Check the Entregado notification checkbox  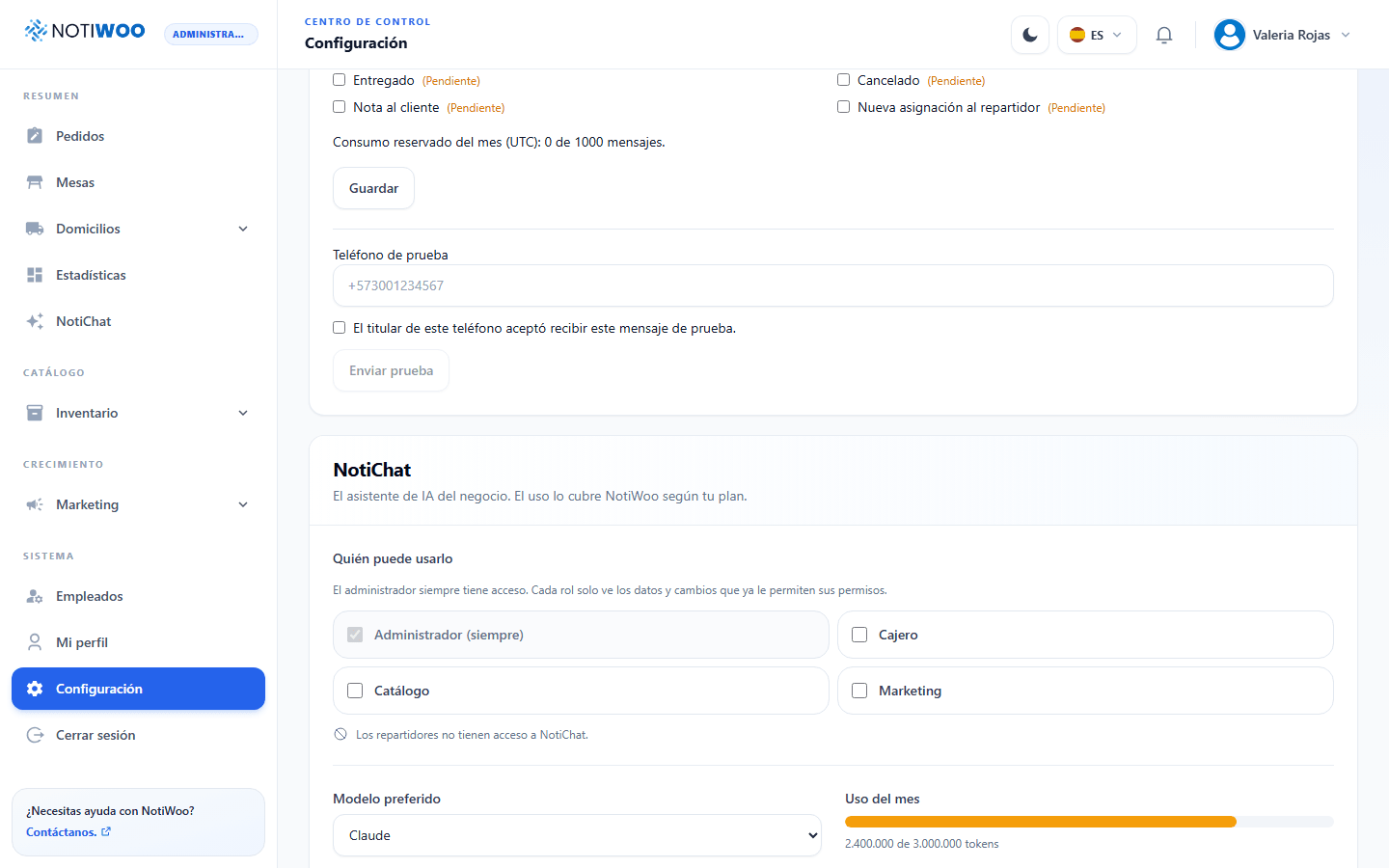tap(340, 80)
